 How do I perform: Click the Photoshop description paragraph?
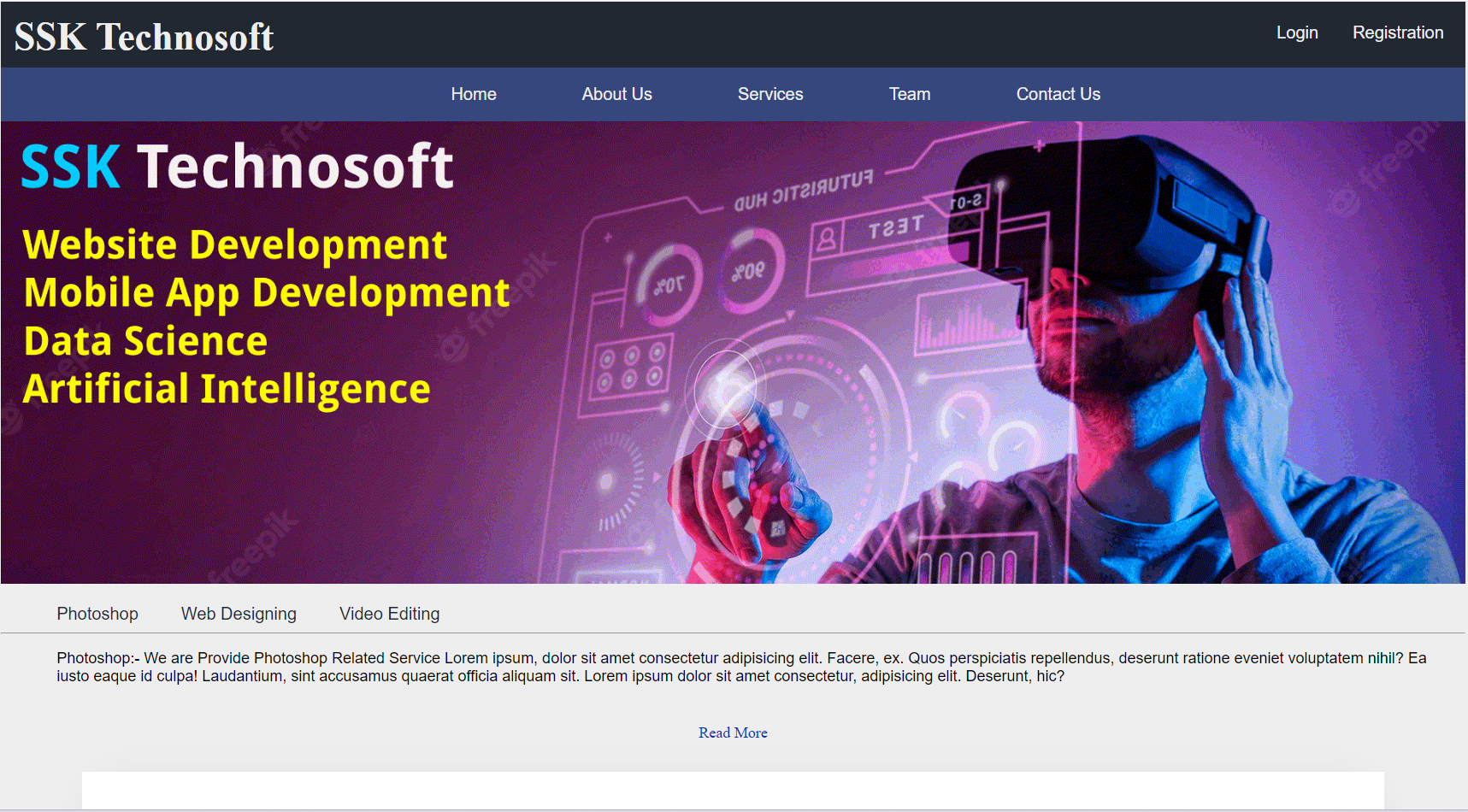tap(740, 667)
